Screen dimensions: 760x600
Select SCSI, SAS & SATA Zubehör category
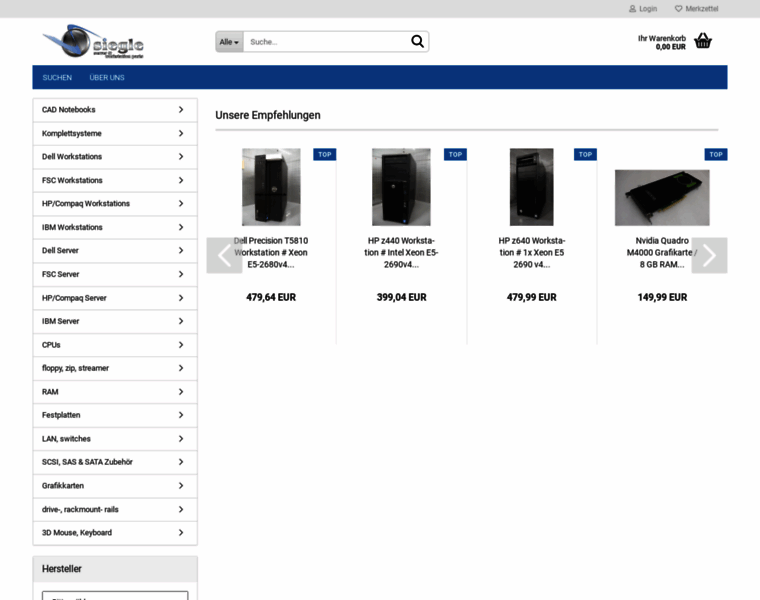click(x=115, y=462)
